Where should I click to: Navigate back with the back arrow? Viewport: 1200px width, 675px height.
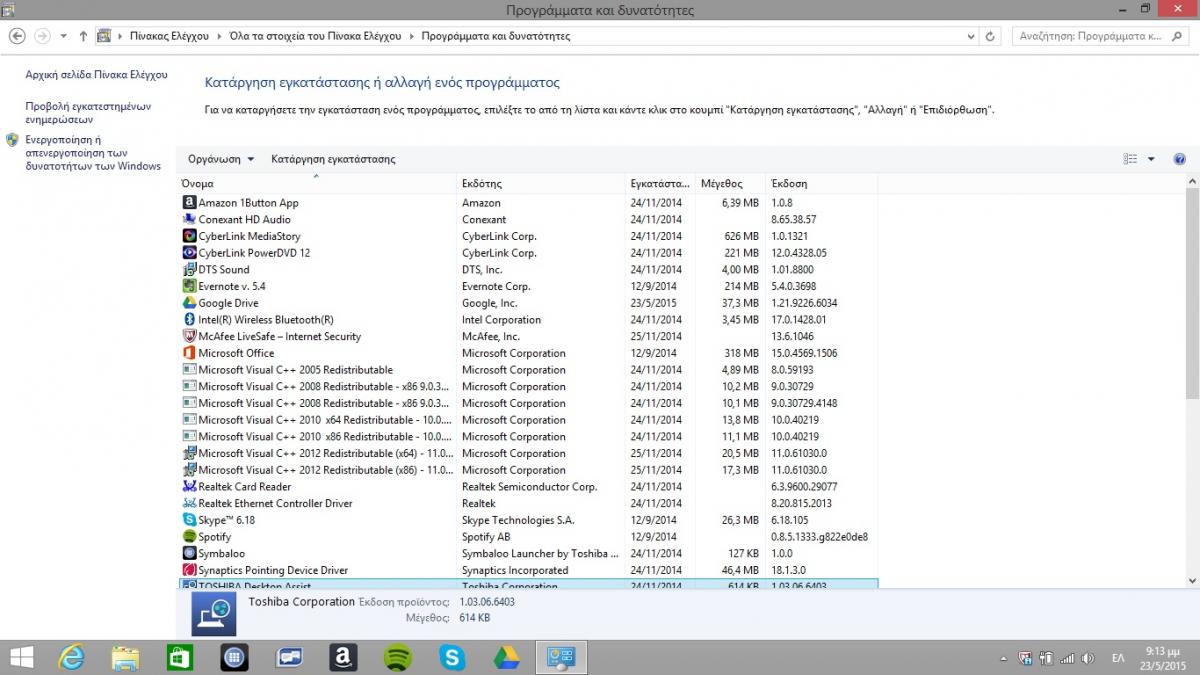pos(17,36)
